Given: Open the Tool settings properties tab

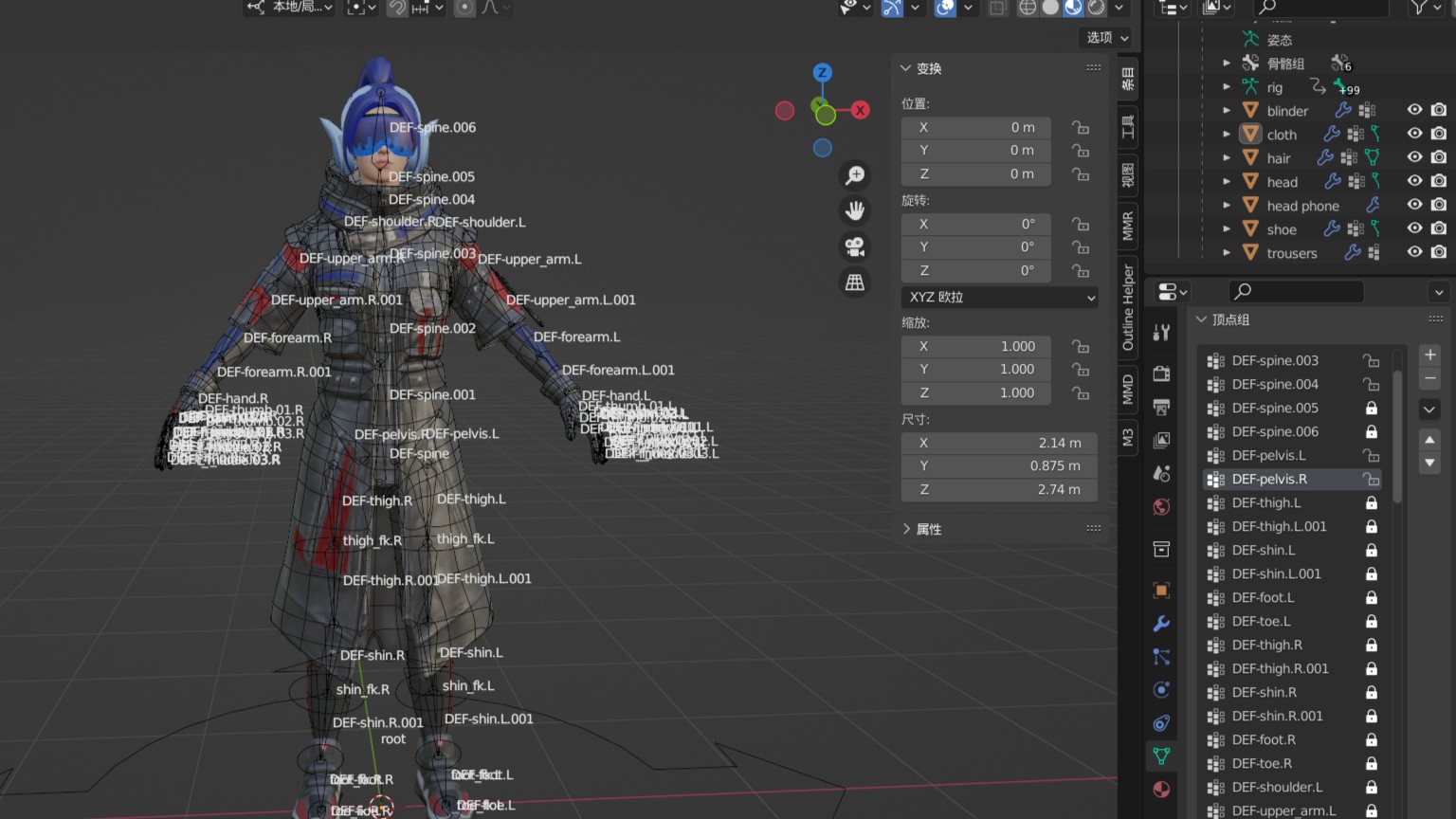Looking at the screenshot, I should [x=1161, y=333].
